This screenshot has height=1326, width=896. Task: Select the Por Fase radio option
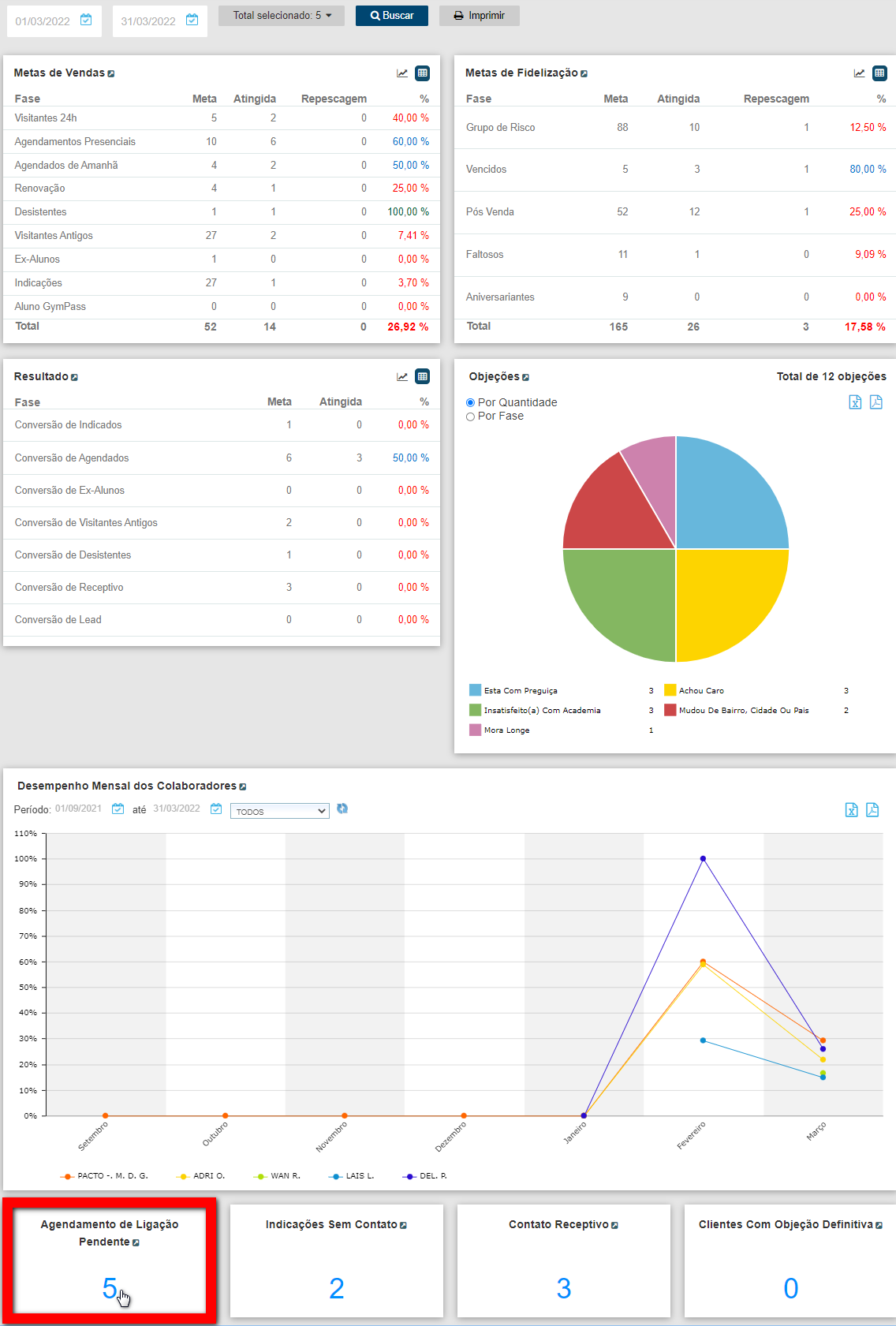tap(471, 416)
